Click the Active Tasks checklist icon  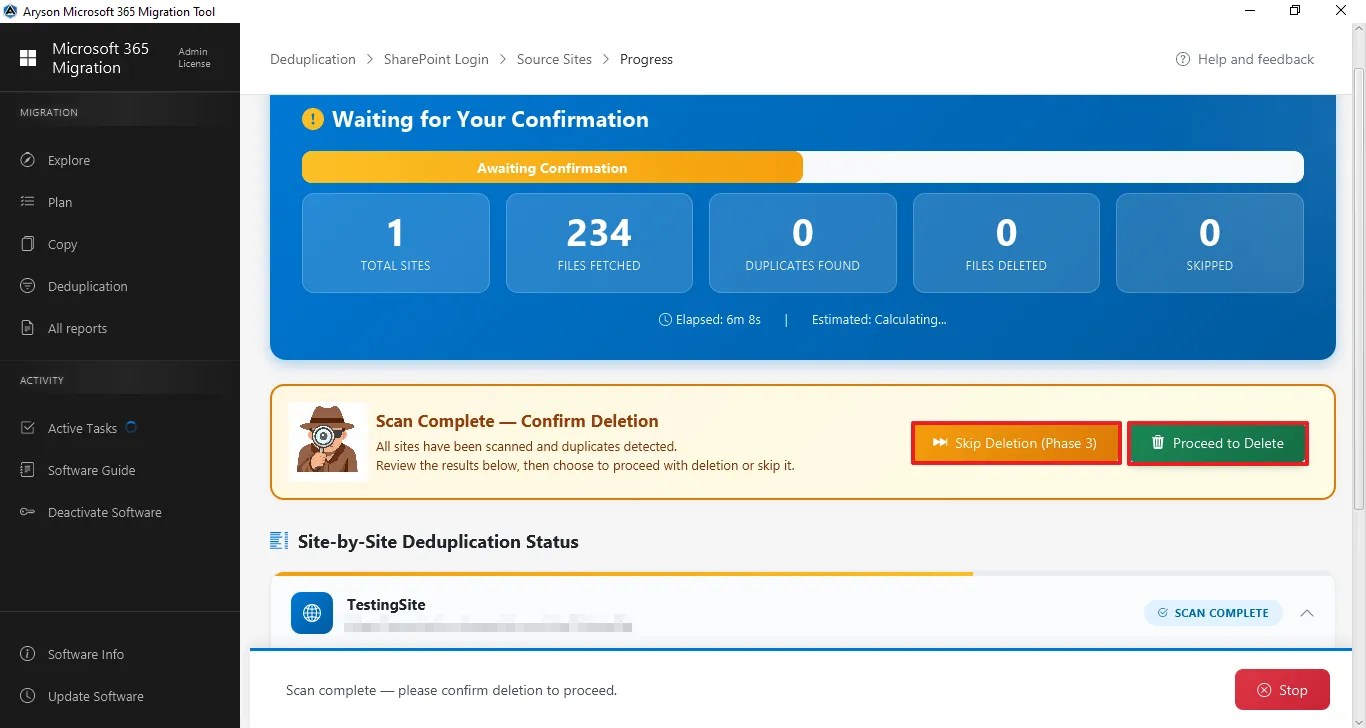coord(28,428)
